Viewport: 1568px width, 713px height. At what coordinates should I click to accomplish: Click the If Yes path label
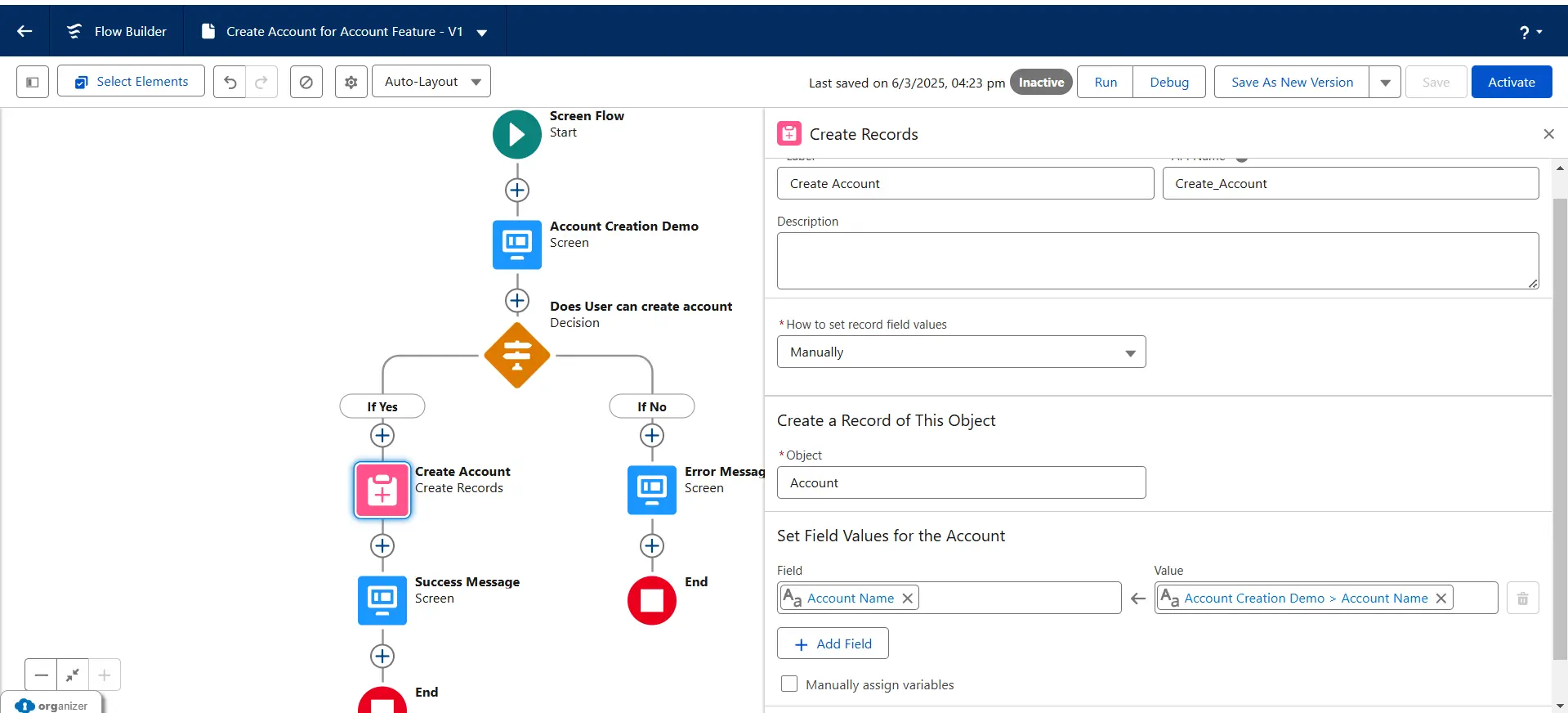pyautogui.click(x=382, y=406)
